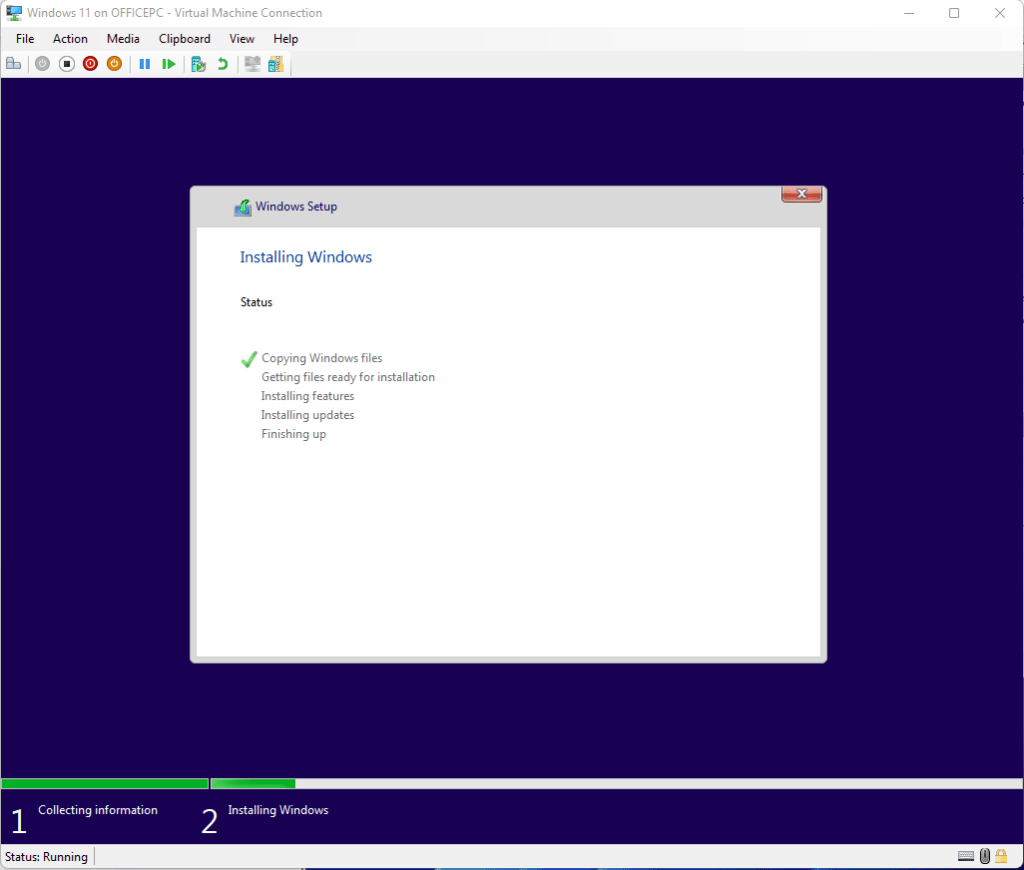This screenshot has width=1024, height=870.
Task: Click the Ctrl+Alt+Del toolbar icon
Action: click(13, 64)
